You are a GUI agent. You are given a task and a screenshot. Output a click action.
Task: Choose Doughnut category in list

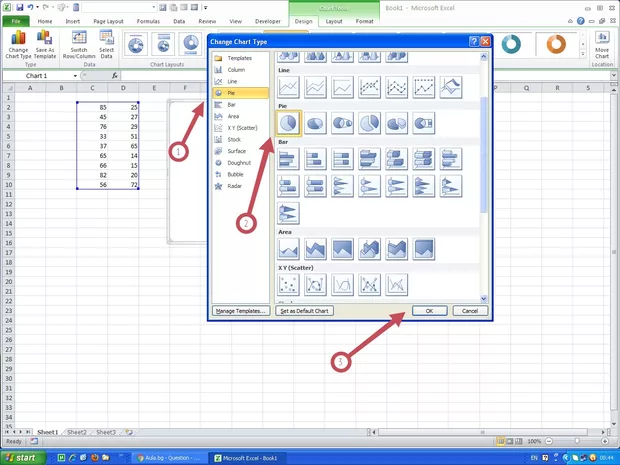click(x=240, y=163)
